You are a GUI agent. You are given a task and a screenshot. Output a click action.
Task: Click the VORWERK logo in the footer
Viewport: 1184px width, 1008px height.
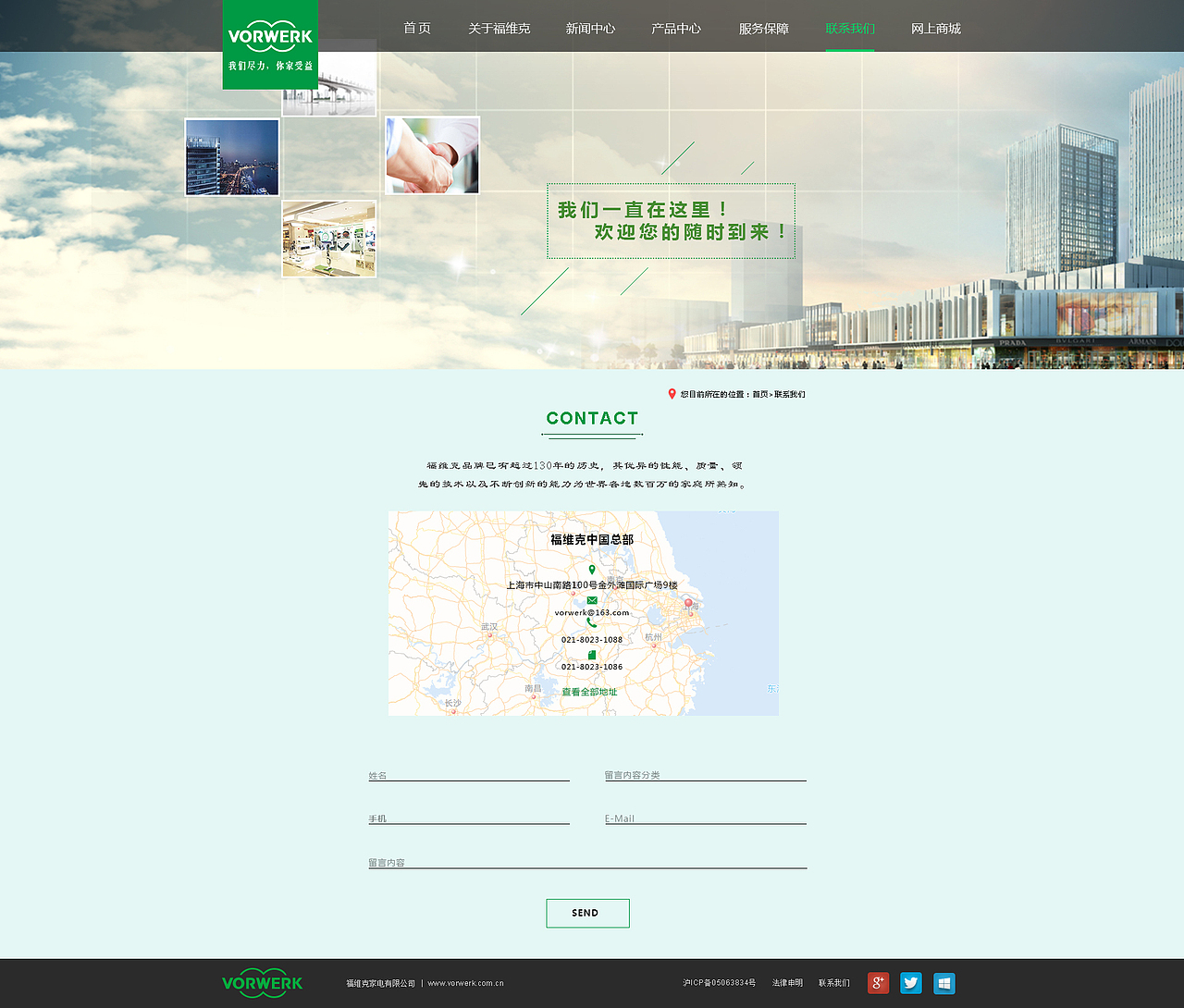pyautogui.click(x=262, y=983)
